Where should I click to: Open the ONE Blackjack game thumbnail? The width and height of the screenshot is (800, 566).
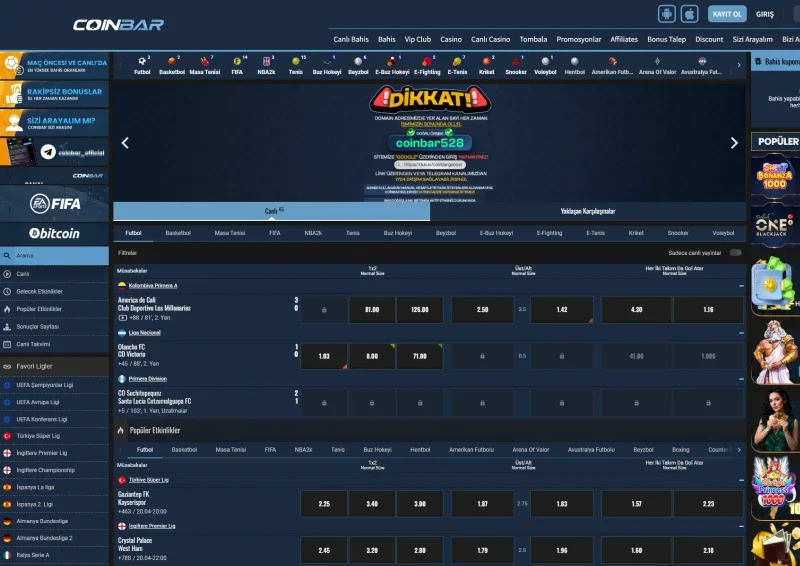pos(774,225)
